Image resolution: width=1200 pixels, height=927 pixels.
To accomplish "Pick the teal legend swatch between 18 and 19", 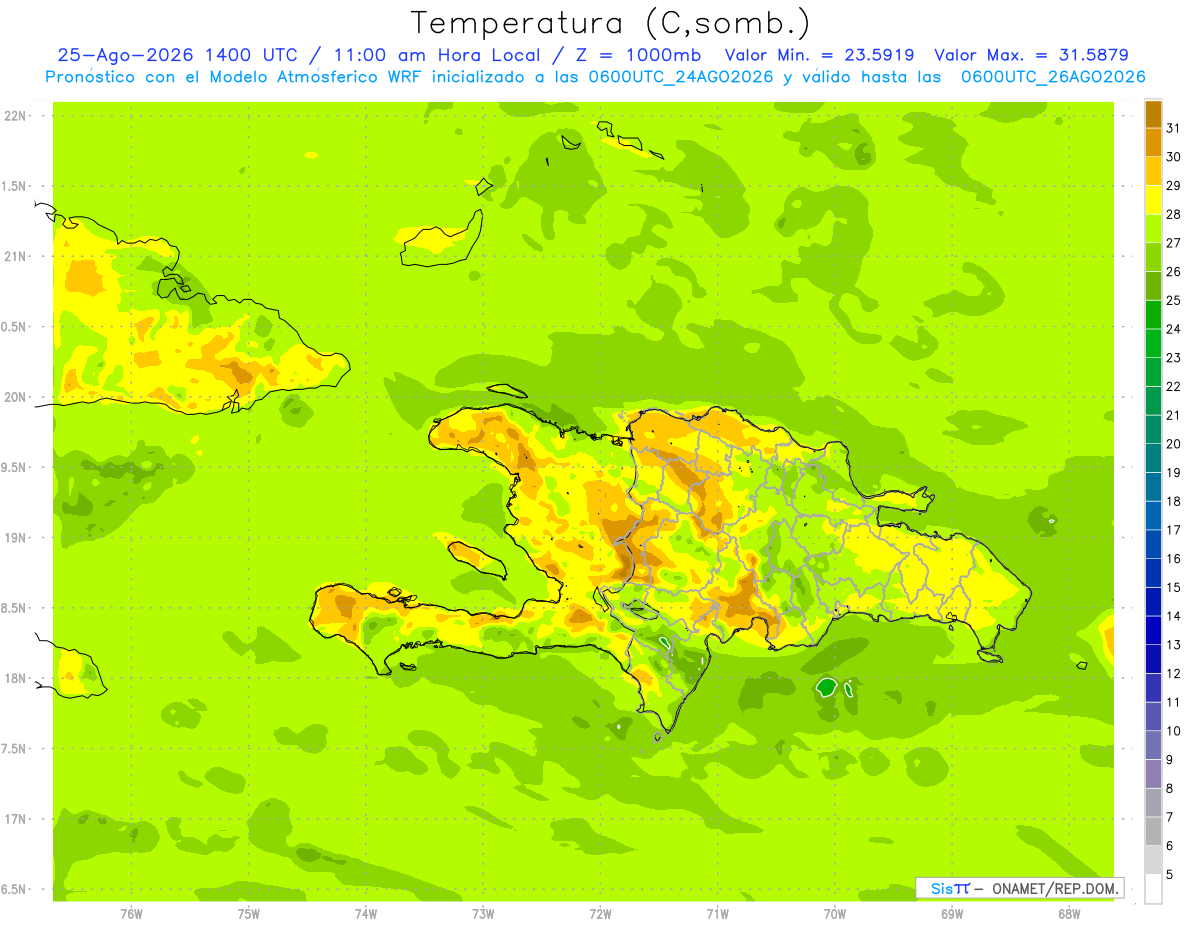I will click(1153, 486).
